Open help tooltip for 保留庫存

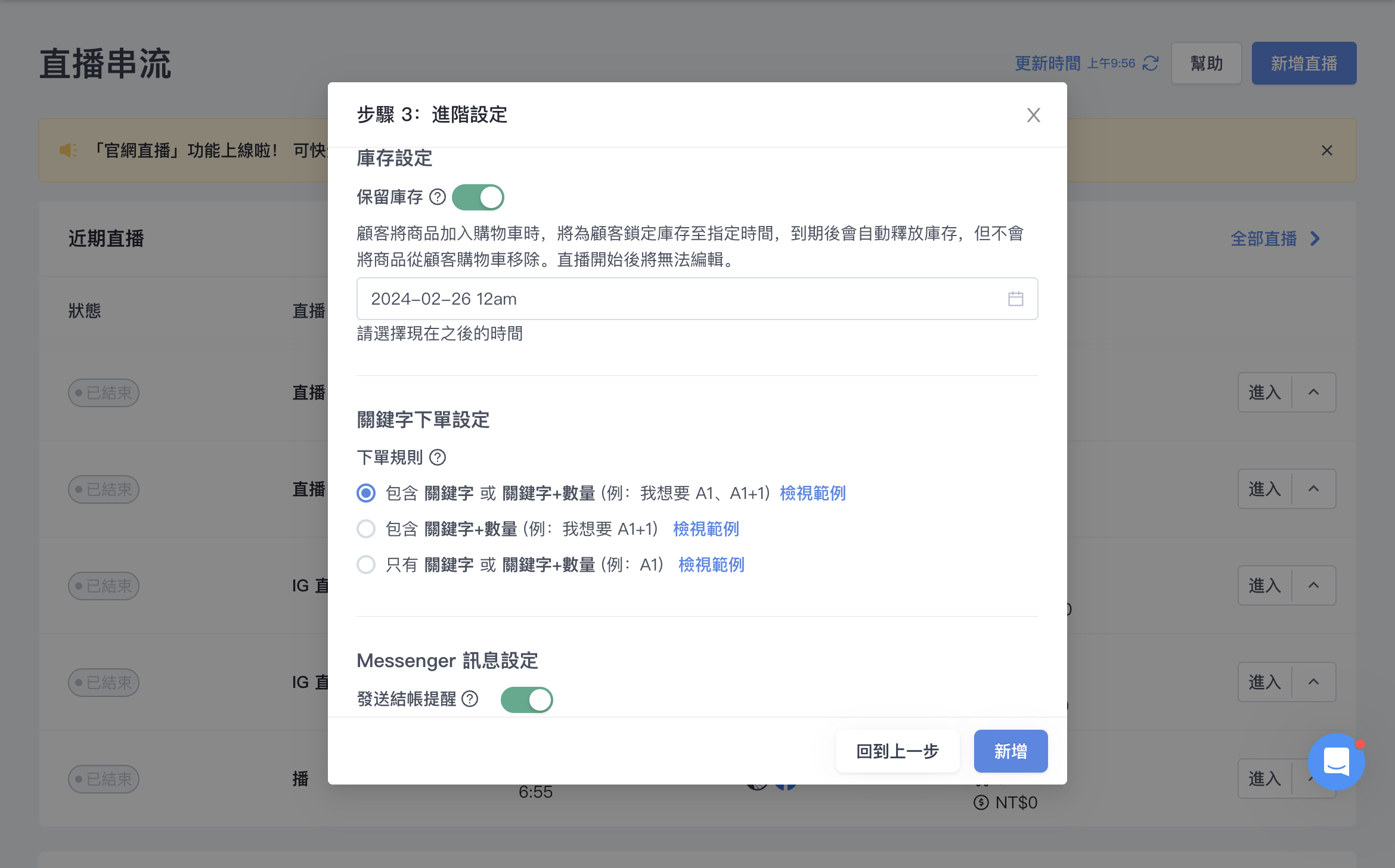tap(438, 197)
